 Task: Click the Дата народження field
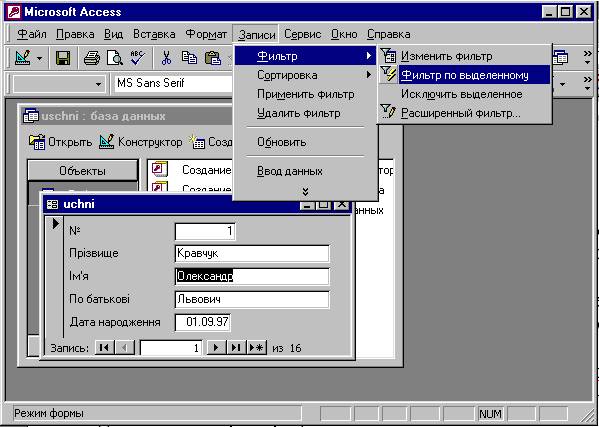pos(202,322)
